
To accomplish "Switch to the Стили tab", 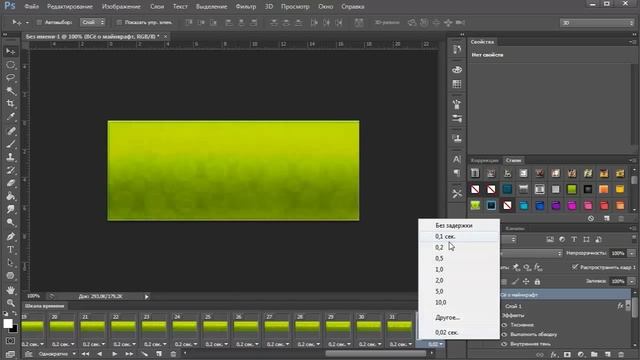I will [x=513, y=160].
